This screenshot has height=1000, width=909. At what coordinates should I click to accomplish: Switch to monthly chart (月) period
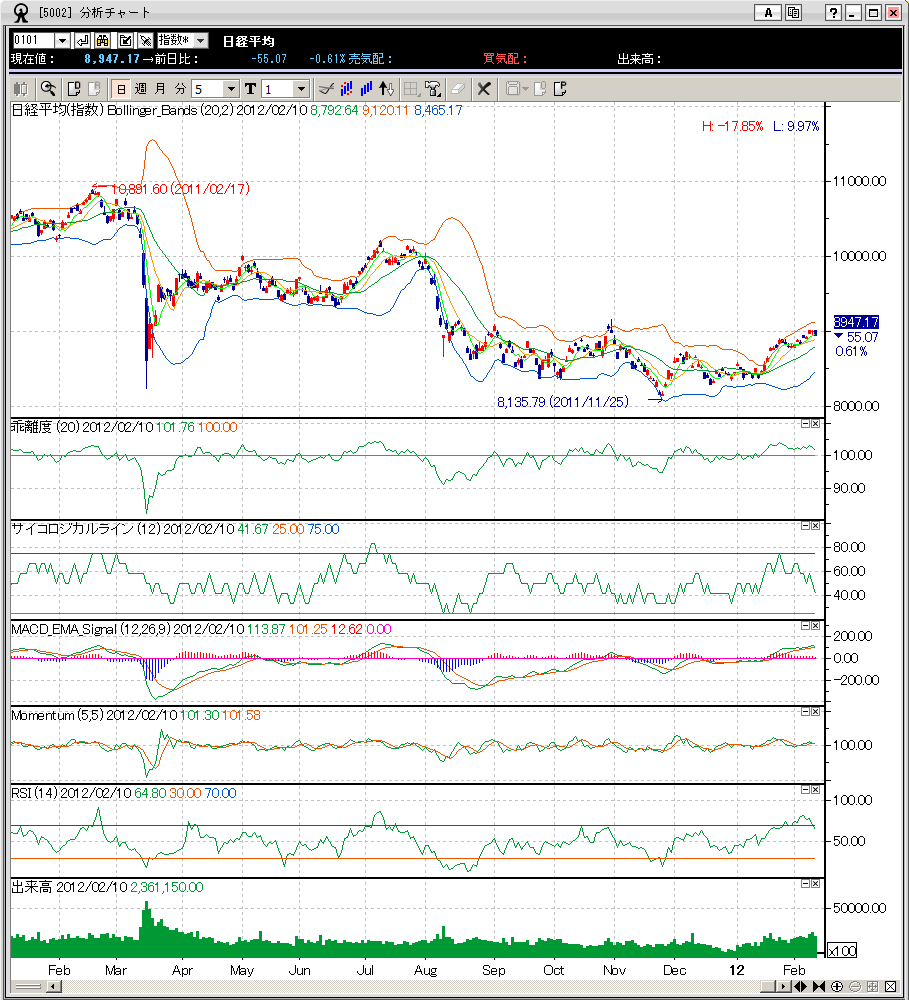coord(160,88)
